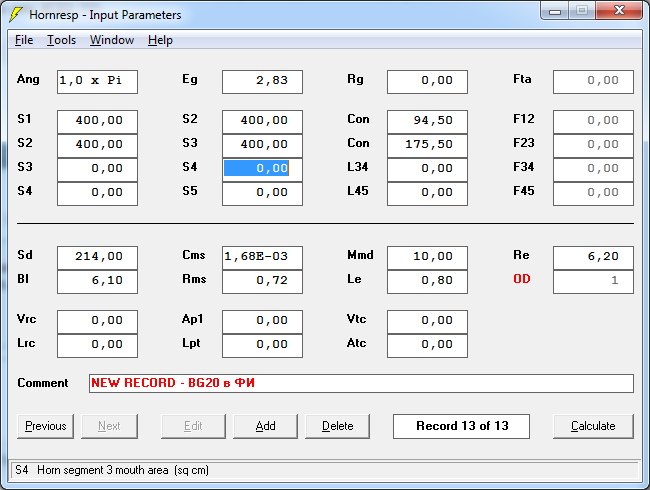Viewport: 650px width, 490px height.
Task: Click the Hornresp lightning icon in title bar
Action: click(16, 14)
